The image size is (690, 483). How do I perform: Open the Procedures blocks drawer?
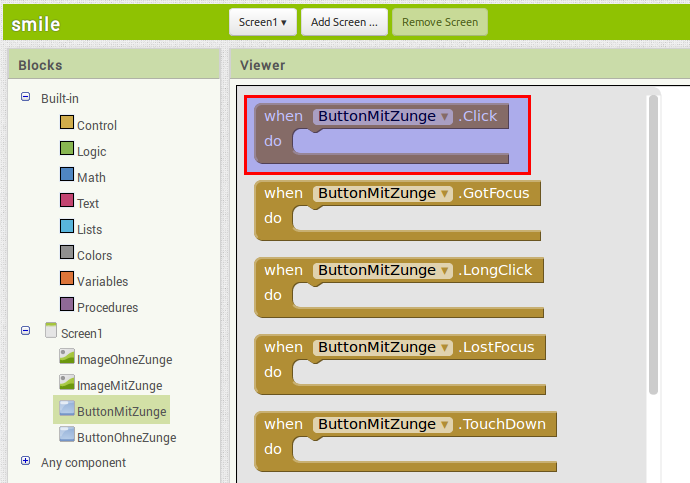click(x=67, y=305)
